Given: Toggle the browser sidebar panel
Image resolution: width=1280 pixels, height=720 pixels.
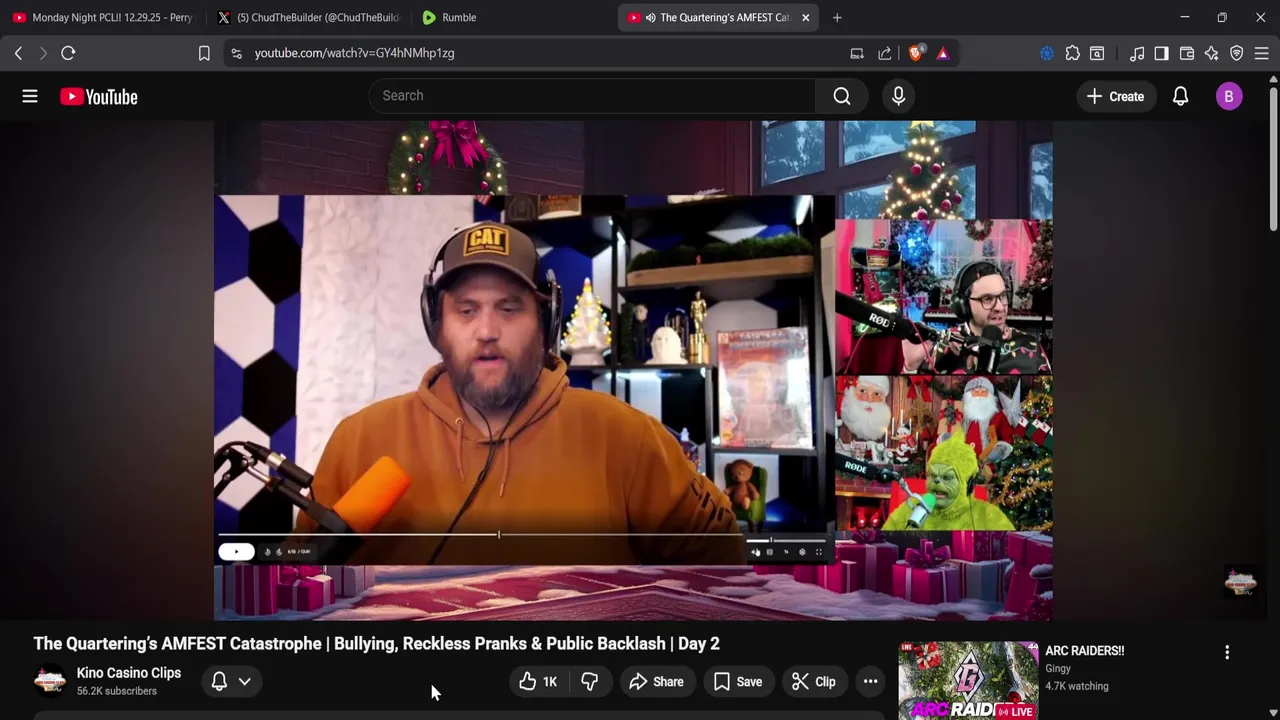Looking at the screenshot, I should [1161, 53].
